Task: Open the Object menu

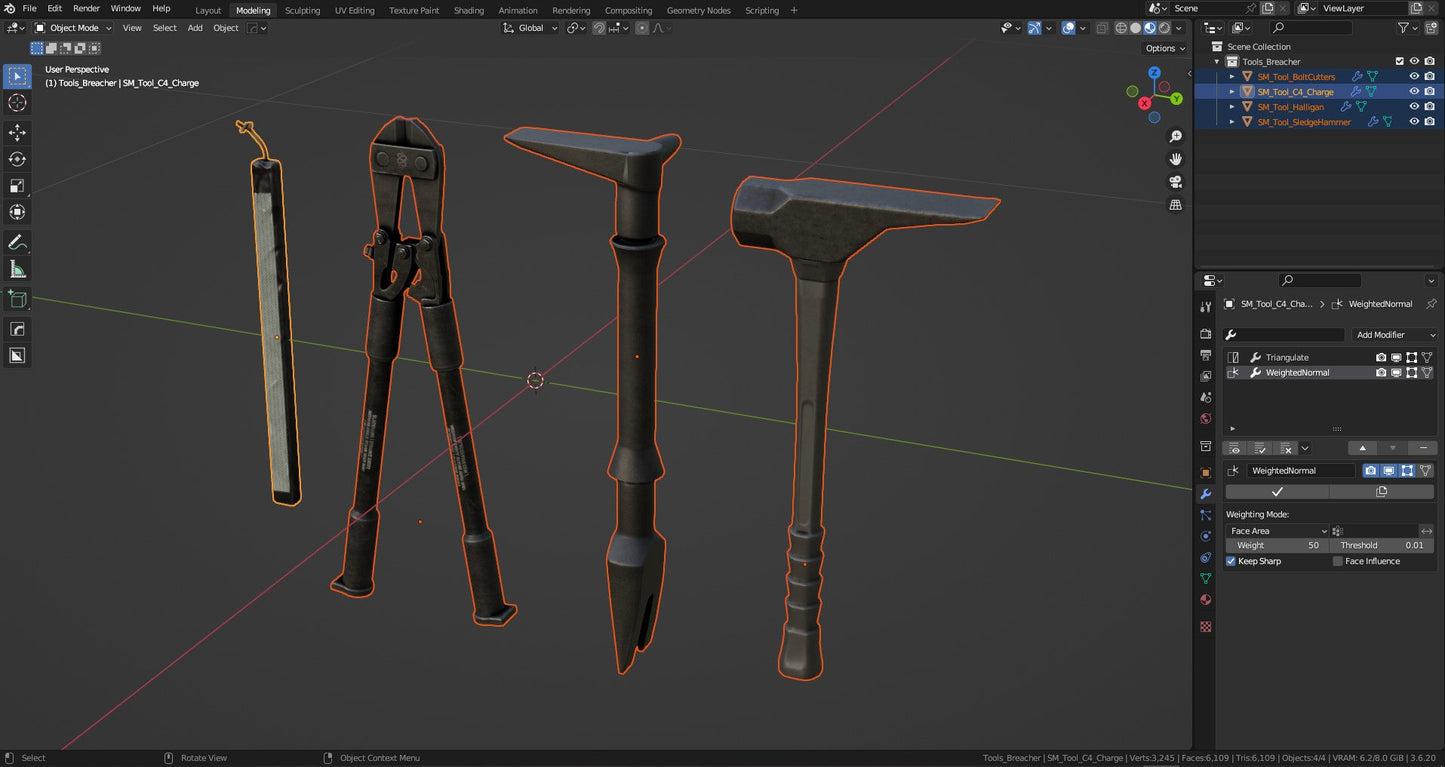Action: coord(225,28)
